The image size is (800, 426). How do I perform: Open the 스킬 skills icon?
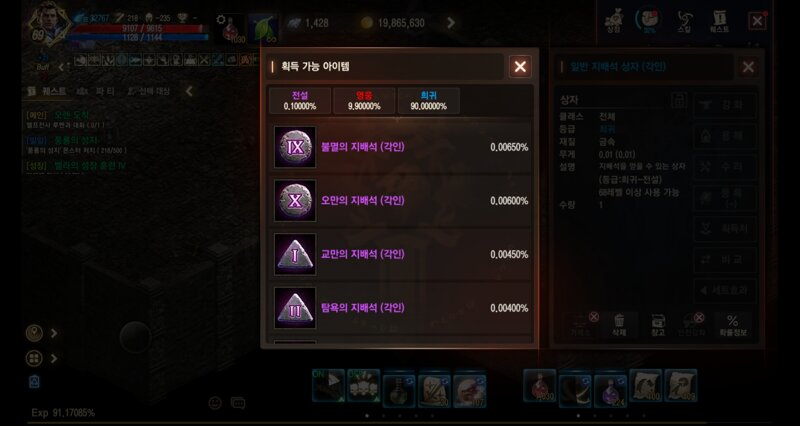(685, 21)
